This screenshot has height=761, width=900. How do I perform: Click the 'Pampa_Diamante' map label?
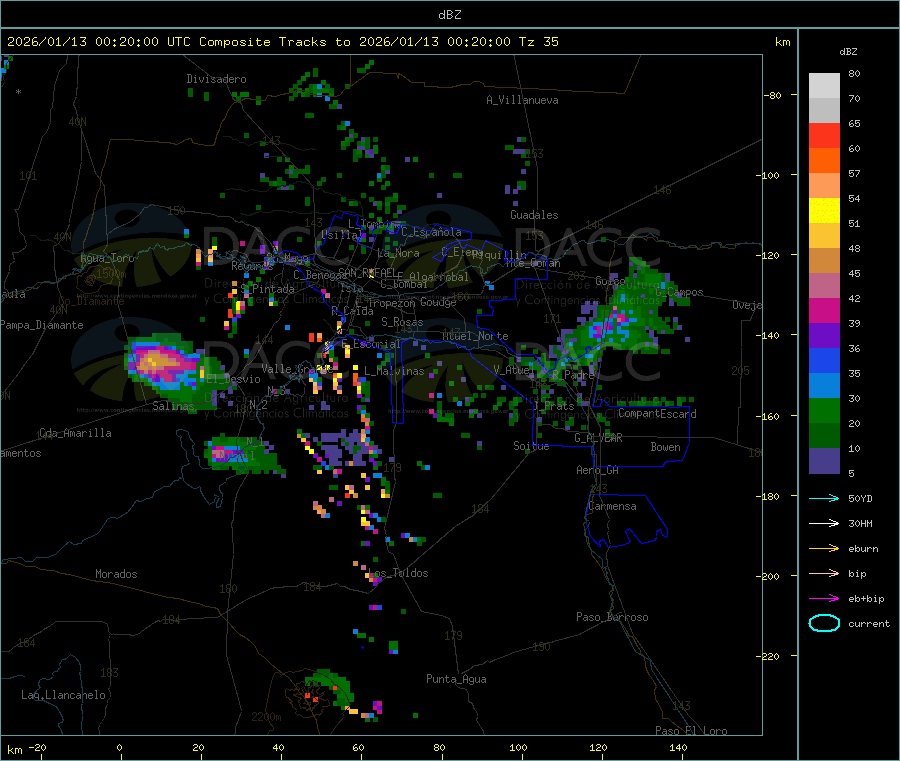point(42,325)
